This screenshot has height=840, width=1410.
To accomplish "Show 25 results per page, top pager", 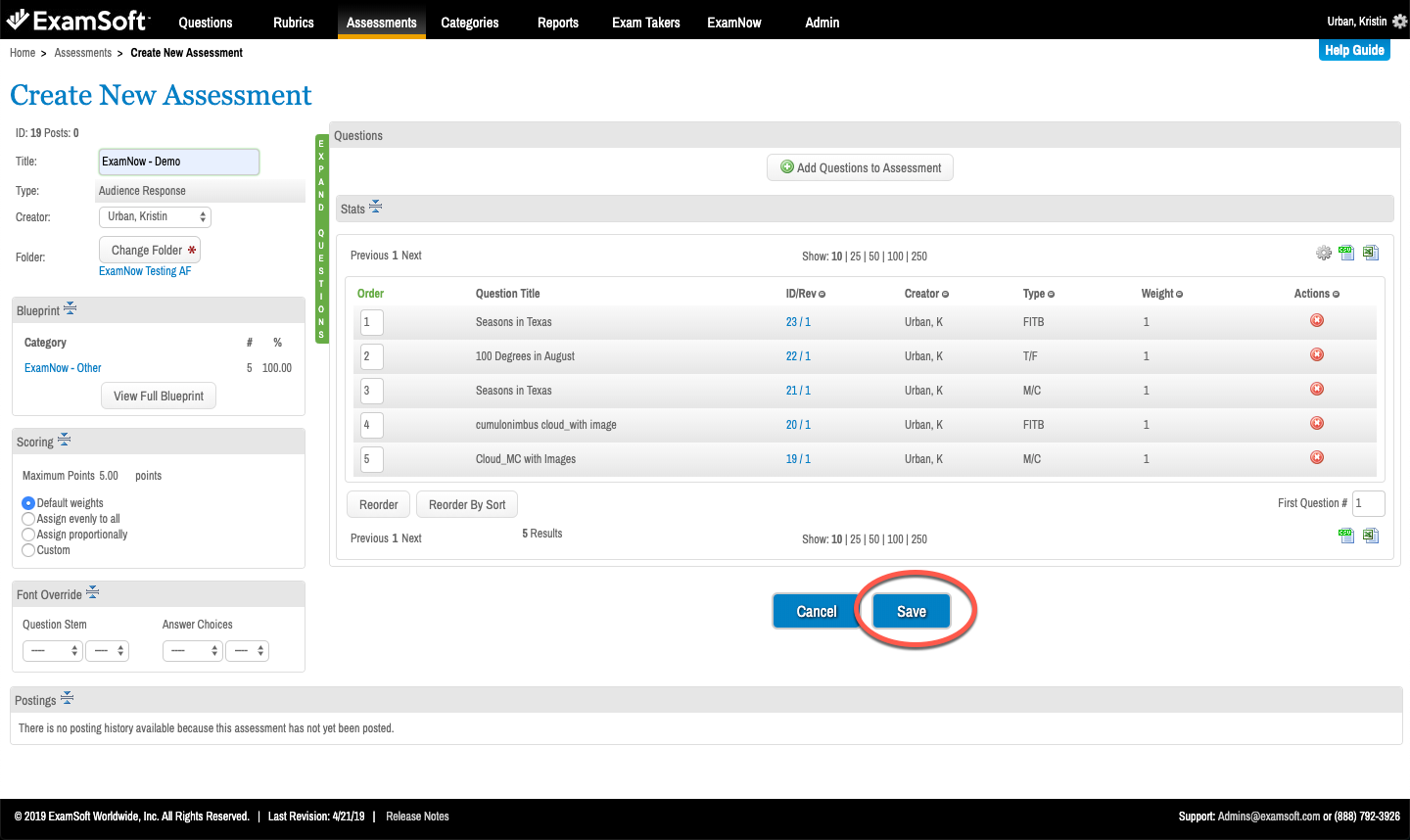I will coord(856,257).
